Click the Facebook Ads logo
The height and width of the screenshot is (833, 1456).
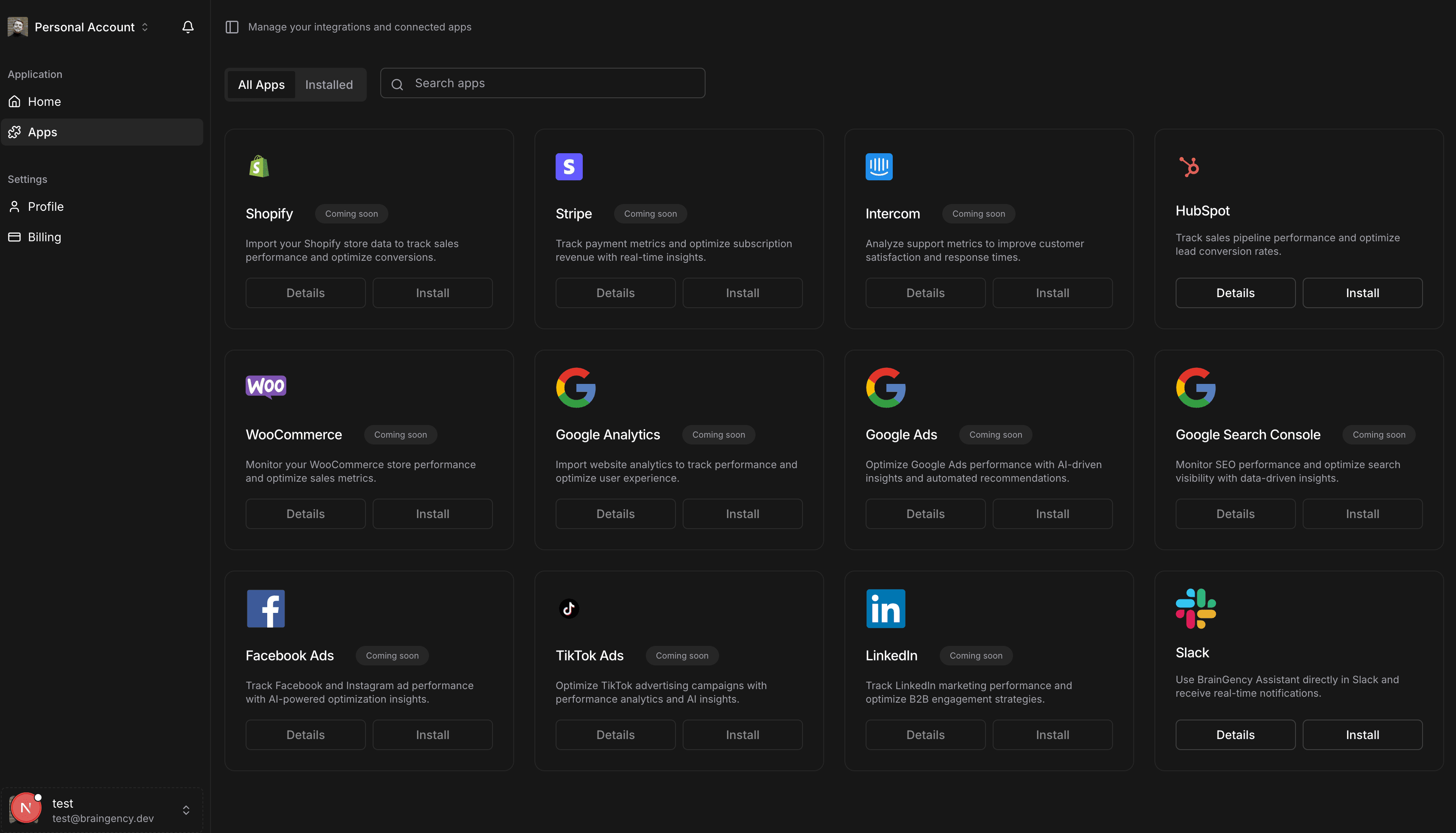266,609
